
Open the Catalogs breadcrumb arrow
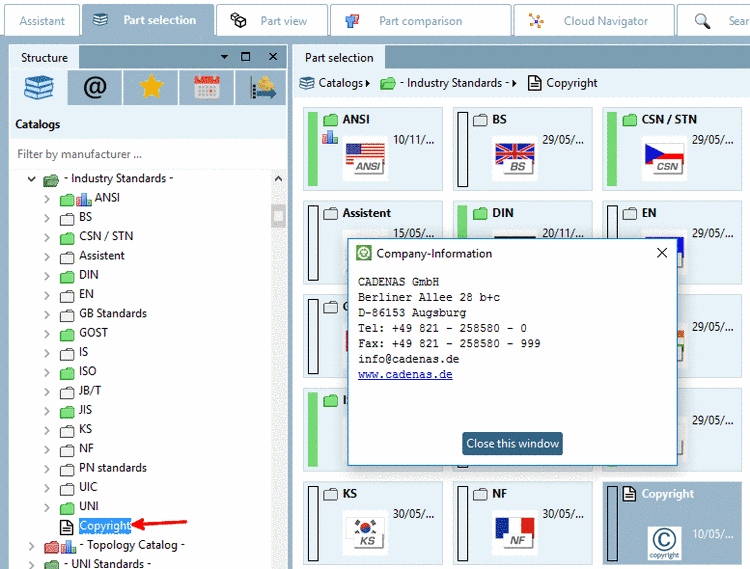(x=367, y=84)
